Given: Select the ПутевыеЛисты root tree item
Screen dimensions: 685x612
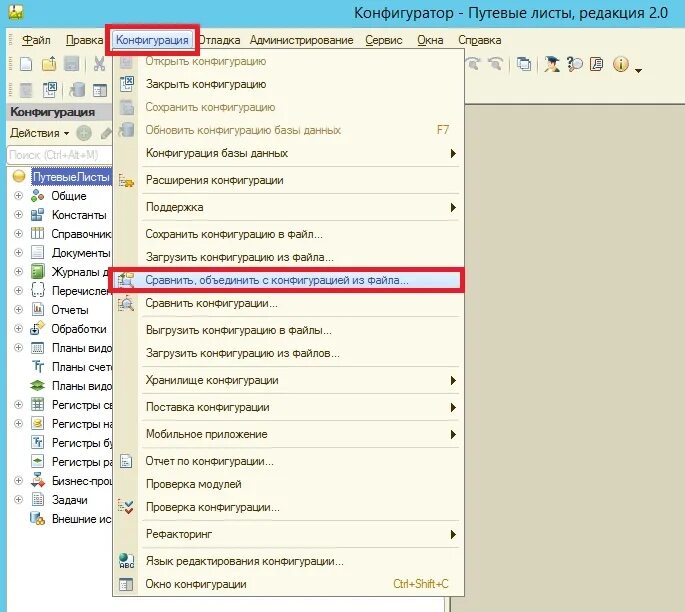Looking at the screenshot, I should (72, 177).
